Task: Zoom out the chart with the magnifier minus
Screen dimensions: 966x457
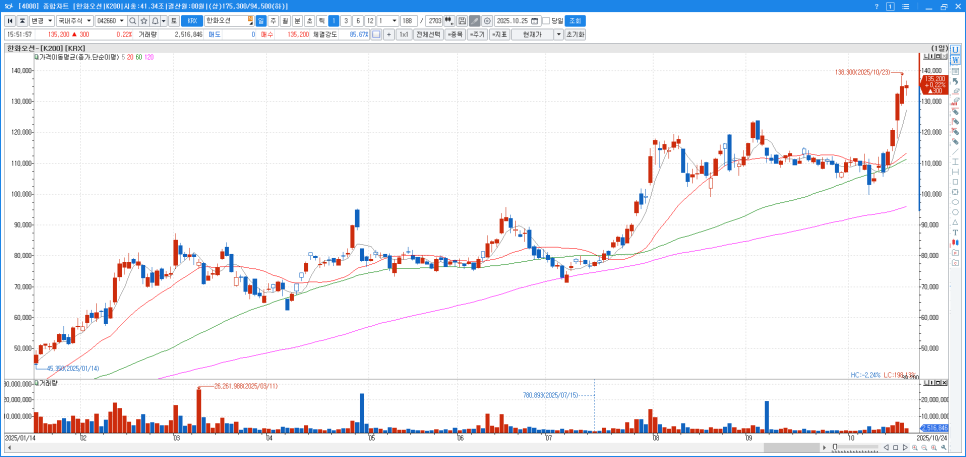Action: pyautogui.click(x=924, y=447)
